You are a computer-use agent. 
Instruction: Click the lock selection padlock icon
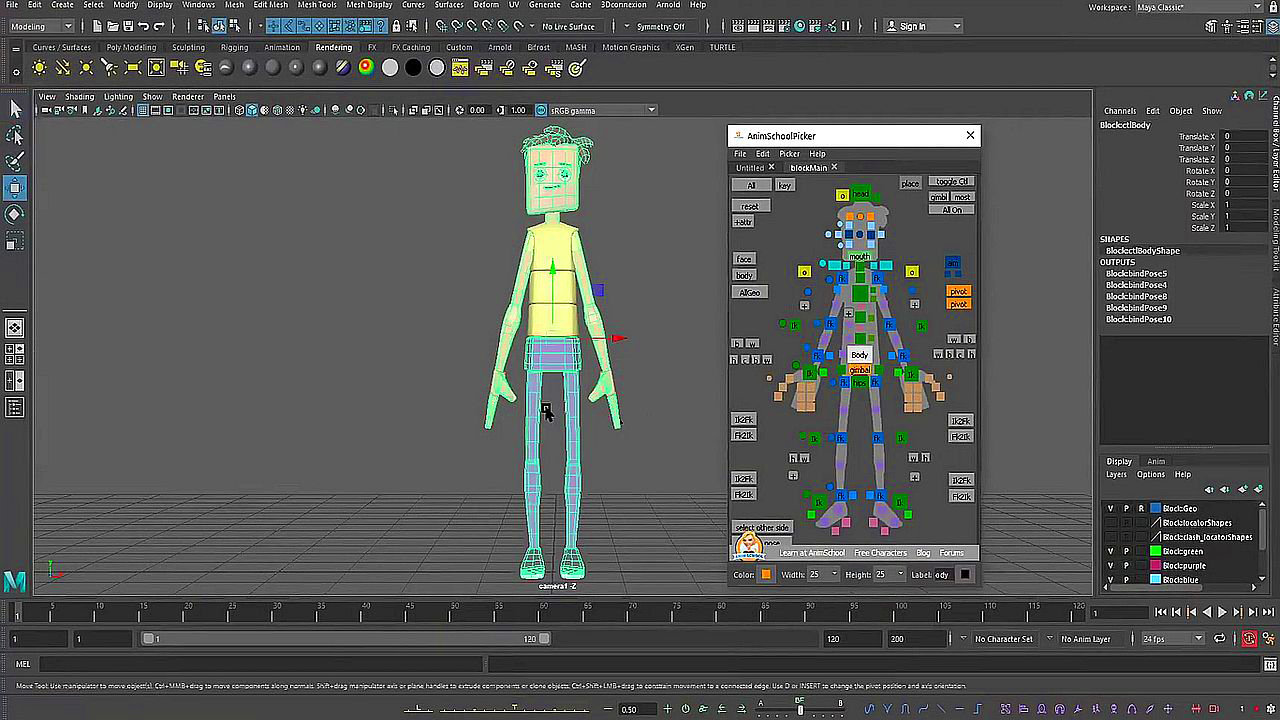click(x=396, y=26)
